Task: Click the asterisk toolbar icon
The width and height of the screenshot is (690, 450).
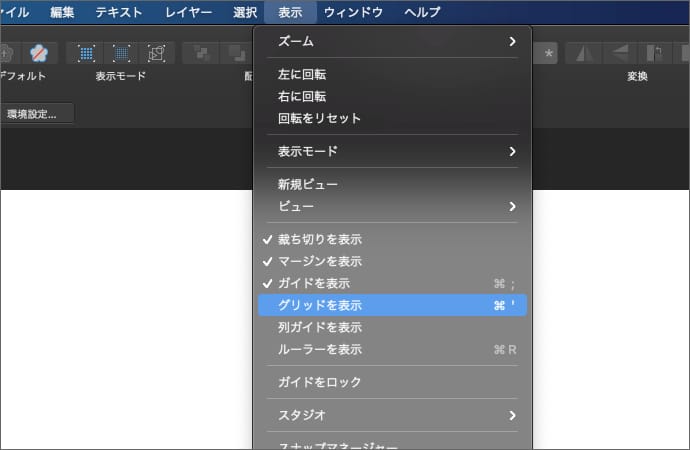Action: coord(548,53)
